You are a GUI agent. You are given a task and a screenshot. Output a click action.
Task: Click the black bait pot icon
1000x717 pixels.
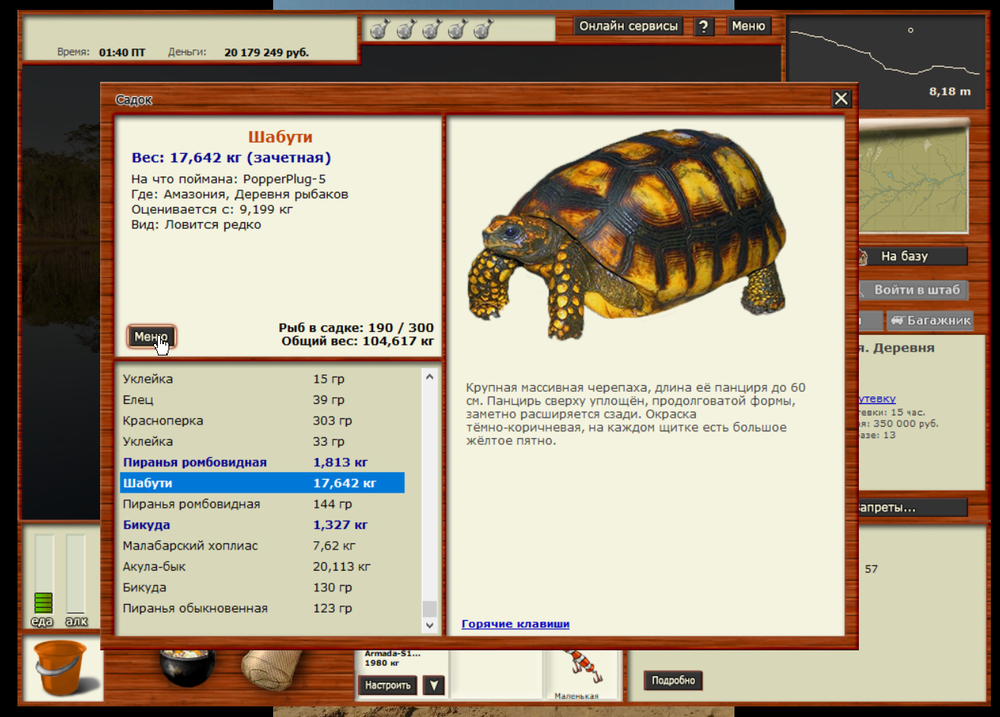[187, 667]
